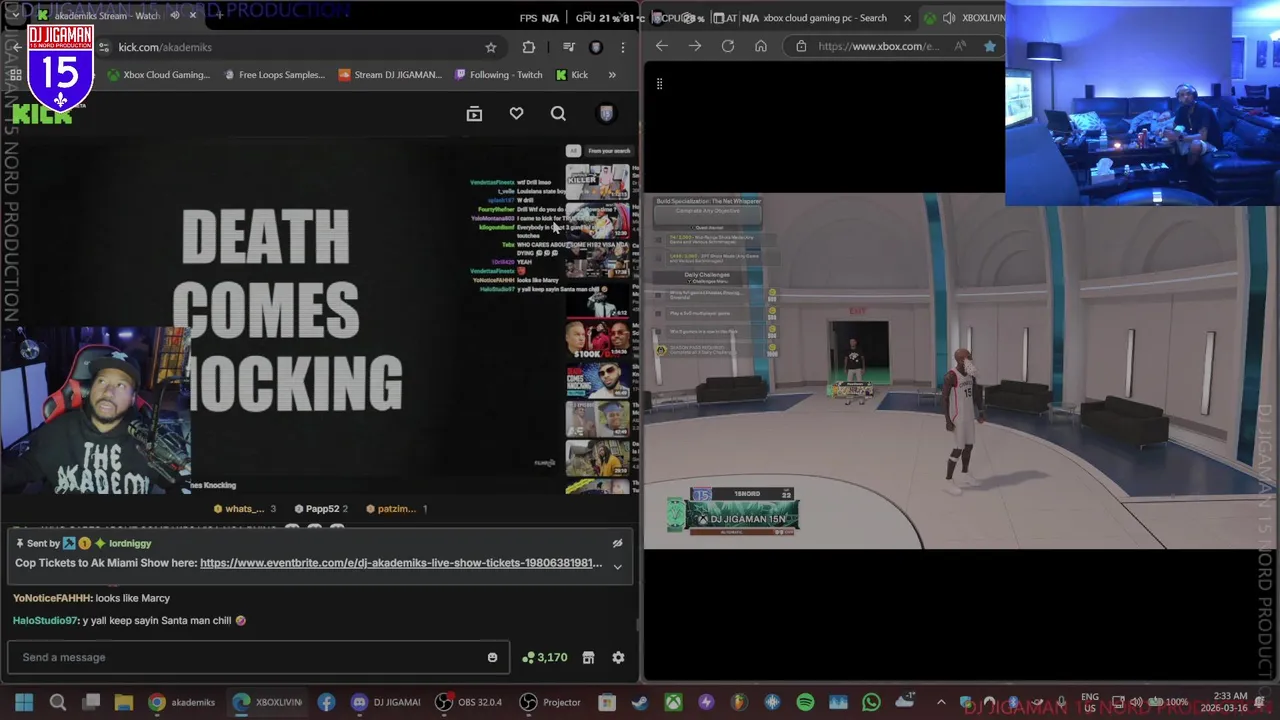Click the Kick logo to go home
Screen dimensions: 1280x720
tap(42, 114)
